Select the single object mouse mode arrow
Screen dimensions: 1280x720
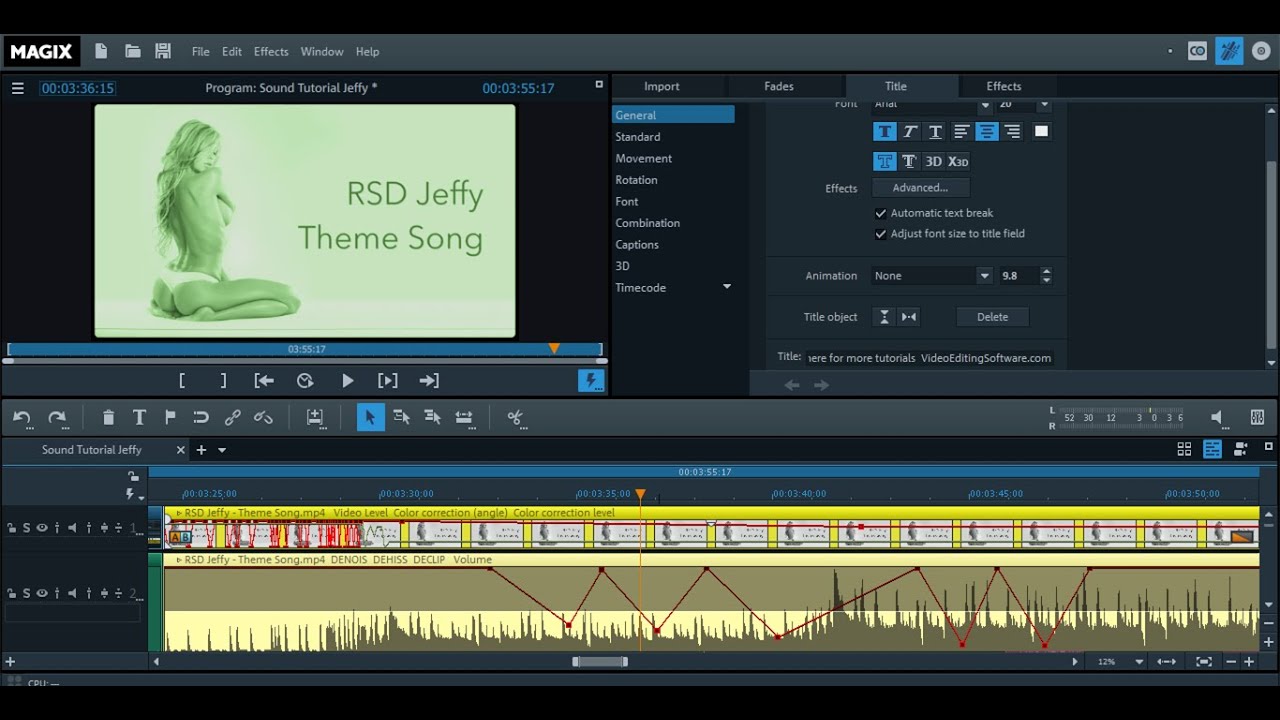pyautogui.click(x=370, y=418)
